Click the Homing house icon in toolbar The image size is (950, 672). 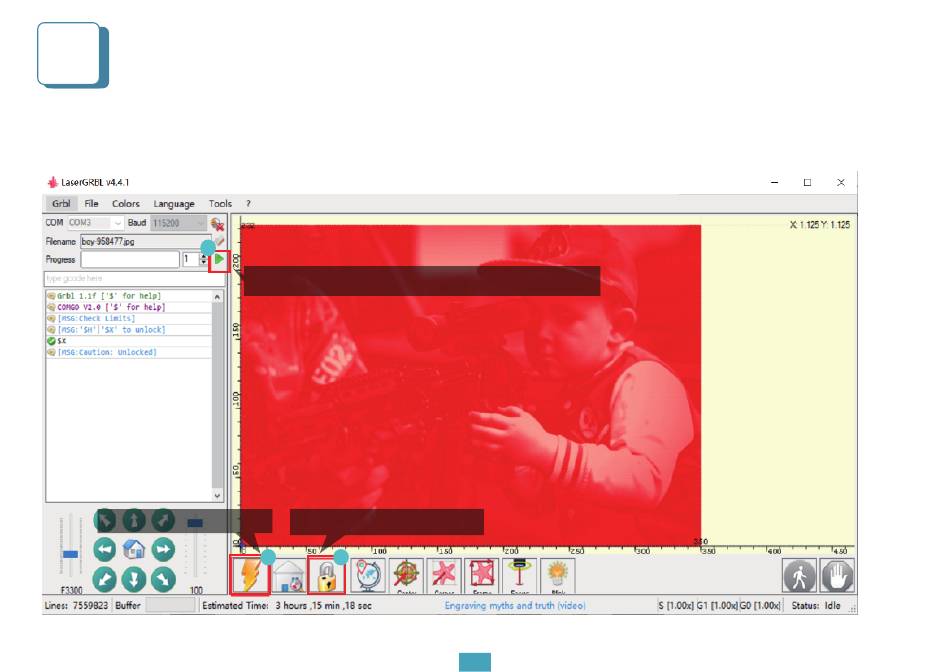(288, 577)
